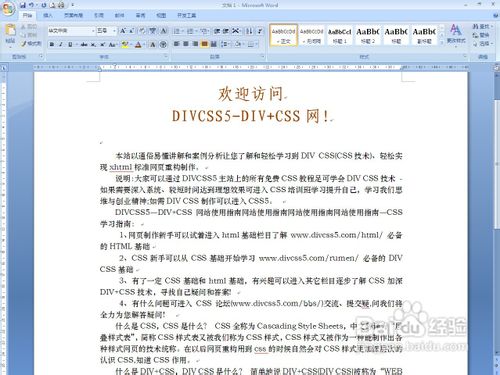This screenshot has width=500, height=375.
Task: Switch to the 视图 (View) tab
Action: point(161,15)
